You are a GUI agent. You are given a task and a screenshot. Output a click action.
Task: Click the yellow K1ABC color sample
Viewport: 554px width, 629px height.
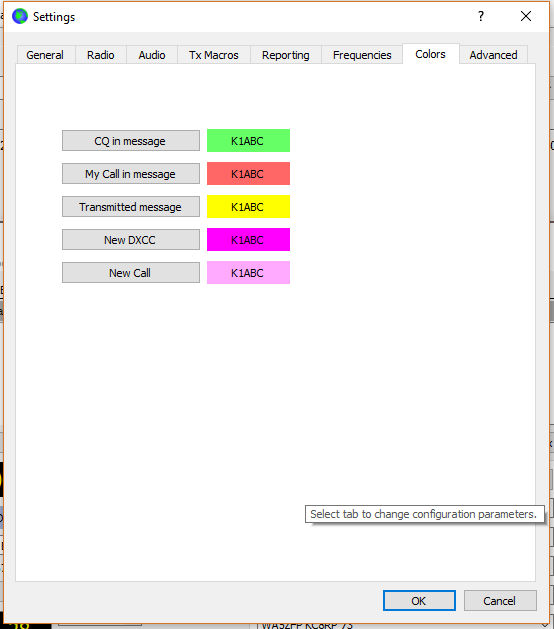pos(248,207)
